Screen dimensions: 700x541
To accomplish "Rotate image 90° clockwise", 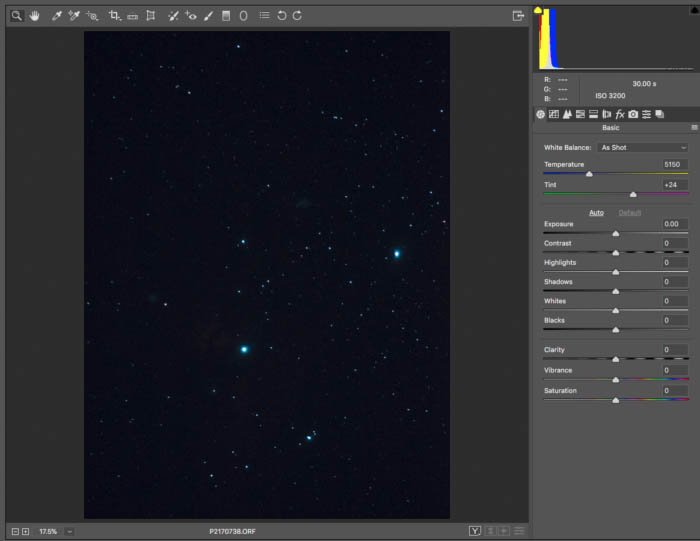I will (x=297, y=16).
